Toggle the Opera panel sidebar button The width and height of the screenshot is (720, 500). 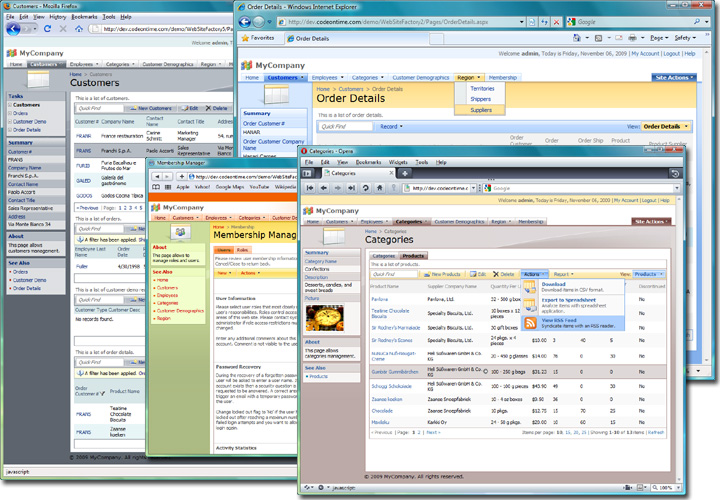pos(307,173)
